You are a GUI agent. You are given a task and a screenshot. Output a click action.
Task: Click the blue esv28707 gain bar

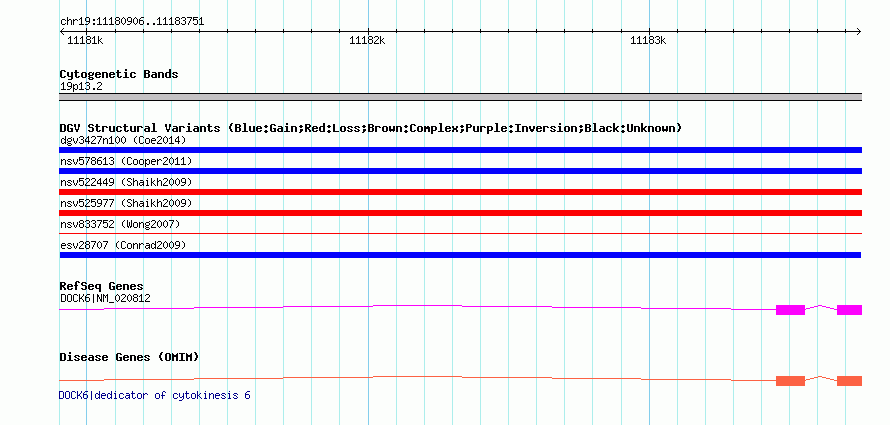tap(461, 255)
